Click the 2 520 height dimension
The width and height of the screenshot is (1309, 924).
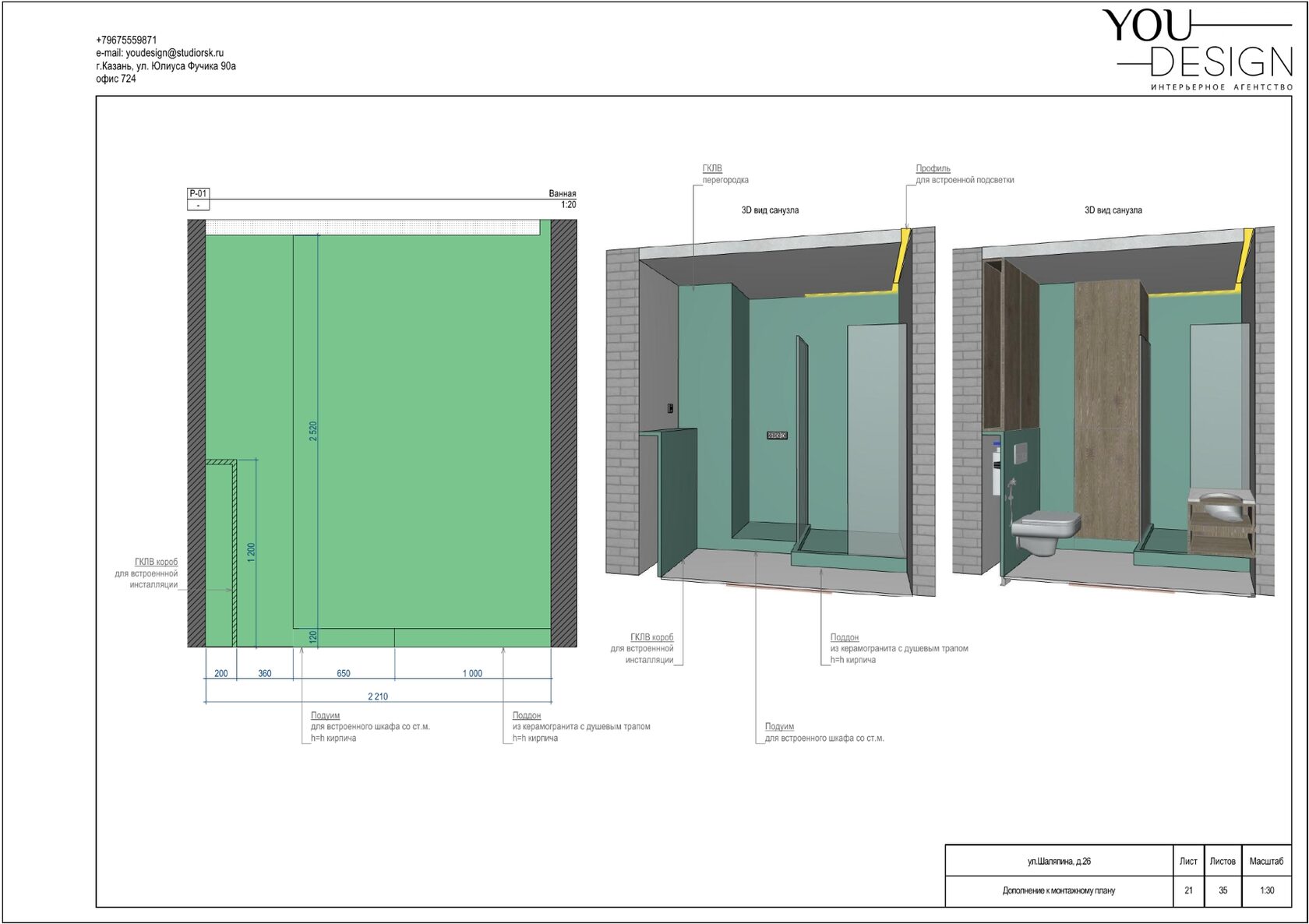tap(313, 432)
